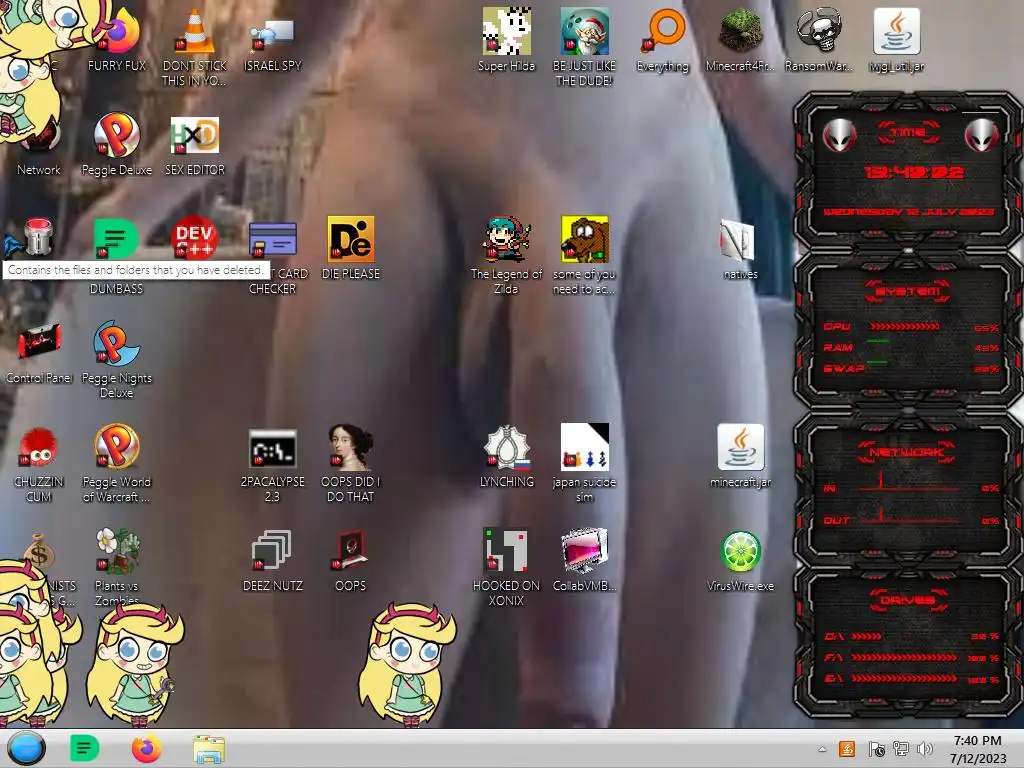1024x768 pixels.
Task: Open the network tray icon
Action: (x=901, y=749)
